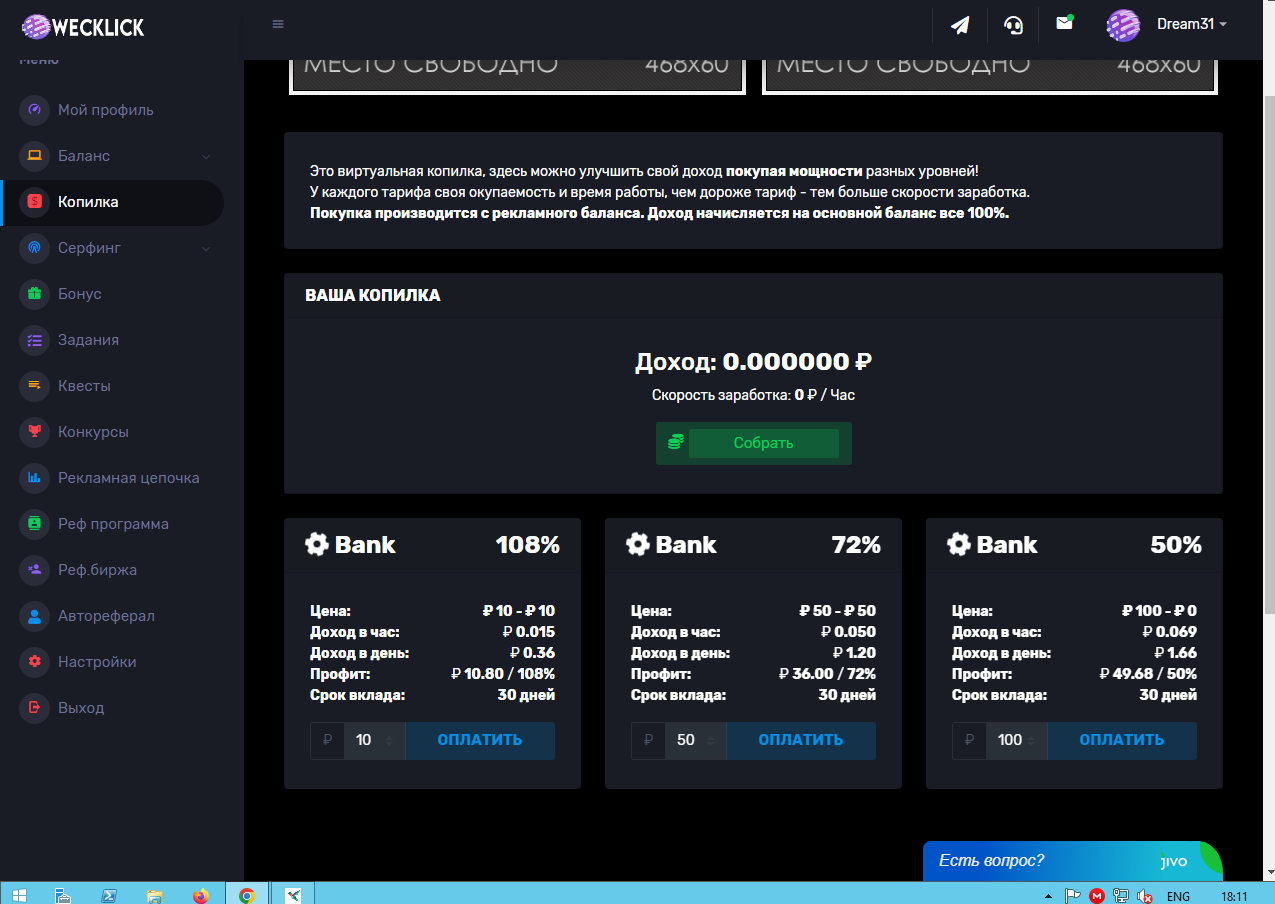Click the Telegram paper plane icon

(x=960, y=25)
